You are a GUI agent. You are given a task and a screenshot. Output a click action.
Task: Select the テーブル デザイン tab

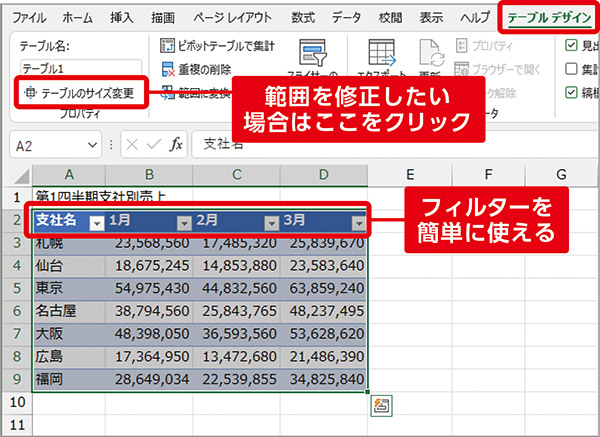549,18
